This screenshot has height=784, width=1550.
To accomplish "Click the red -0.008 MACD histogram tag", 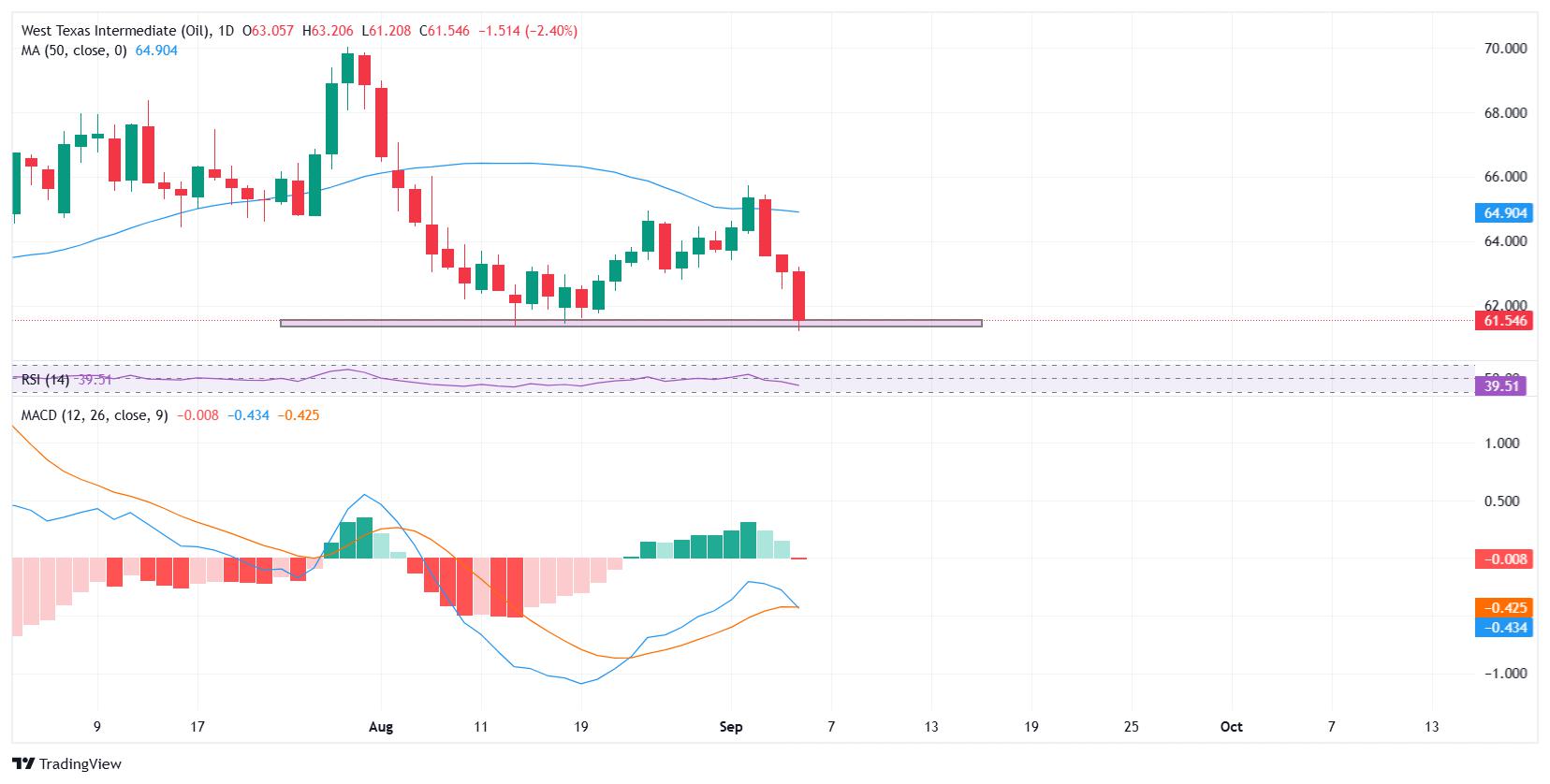I will pyautogui.click(x=1505, y=559).
